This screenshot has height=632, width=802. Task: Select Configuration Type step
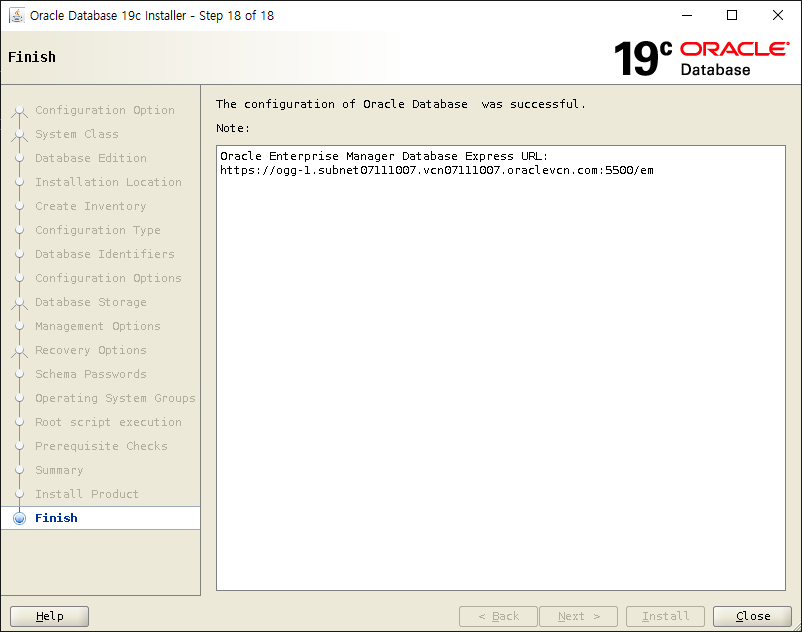pyautogui.click(x=97, y=230)
